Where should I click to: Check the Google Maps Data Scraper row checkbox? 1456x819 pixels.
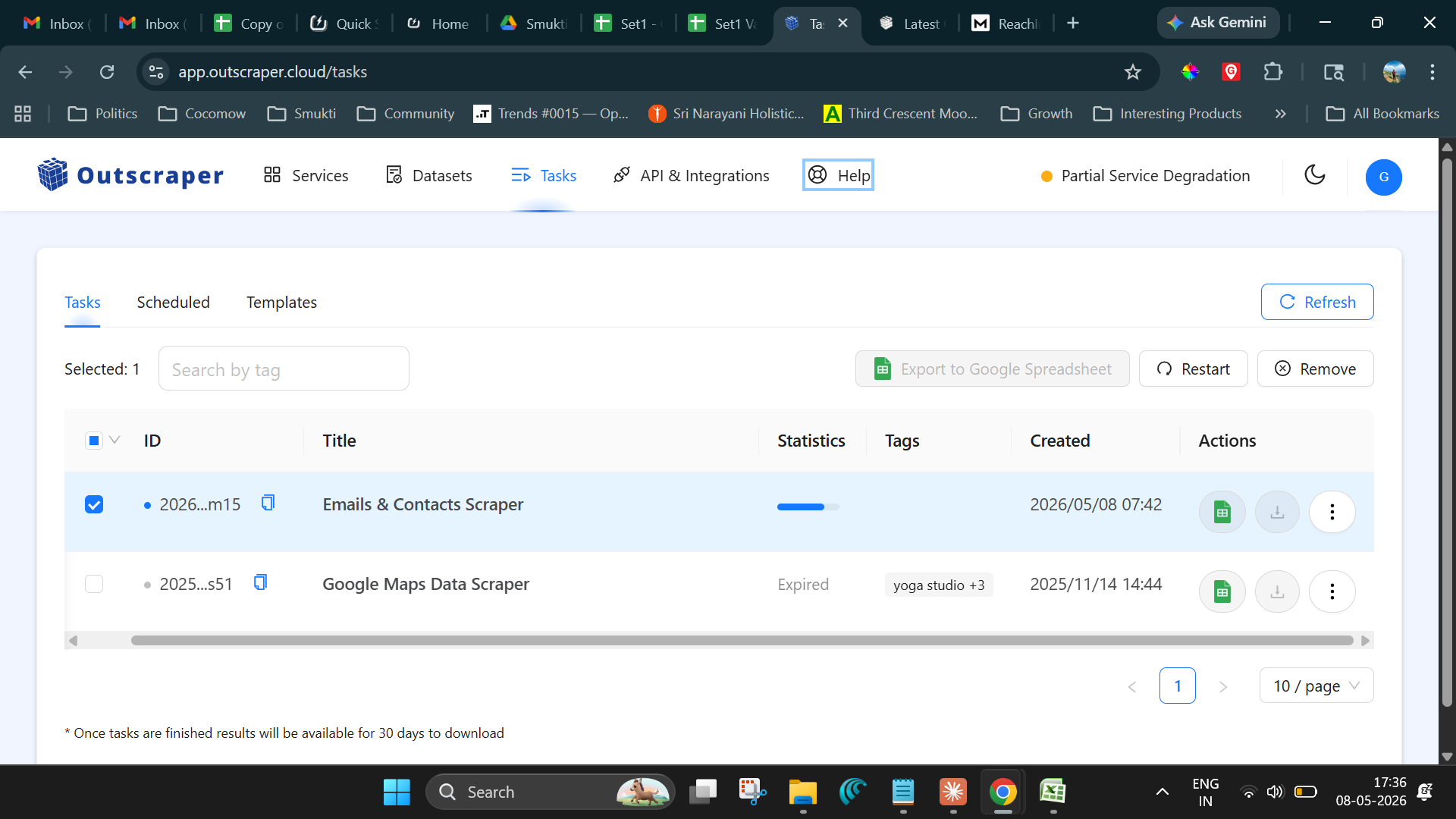(94, 584)
